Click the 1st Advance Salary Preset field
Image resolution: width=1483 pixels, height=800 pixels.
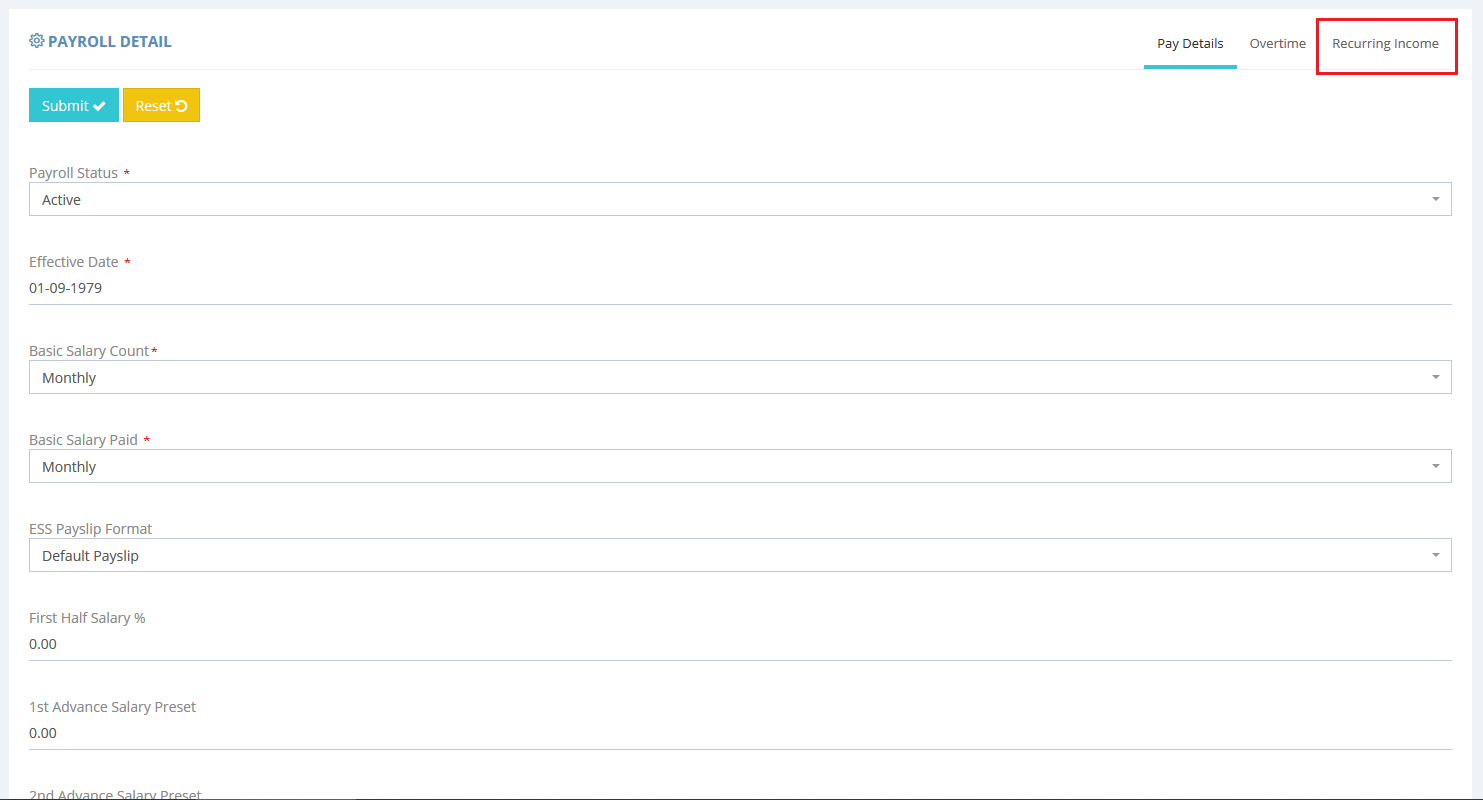point(740,733)
